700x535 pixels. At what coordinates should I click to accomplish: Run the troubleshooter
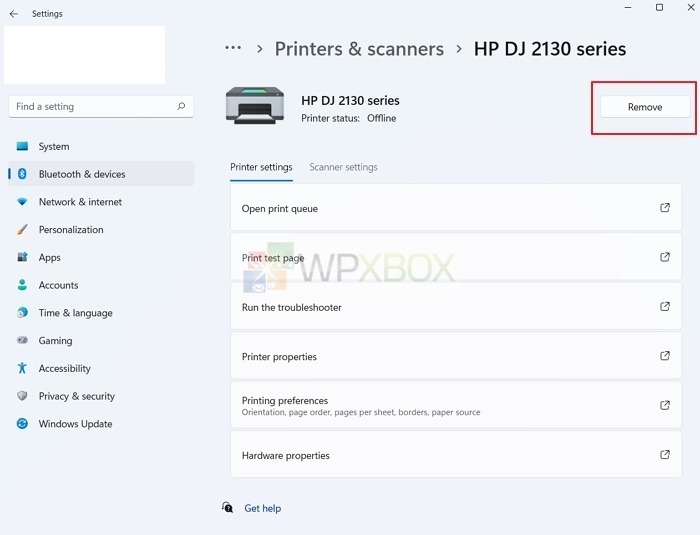[x=456, y=307]
